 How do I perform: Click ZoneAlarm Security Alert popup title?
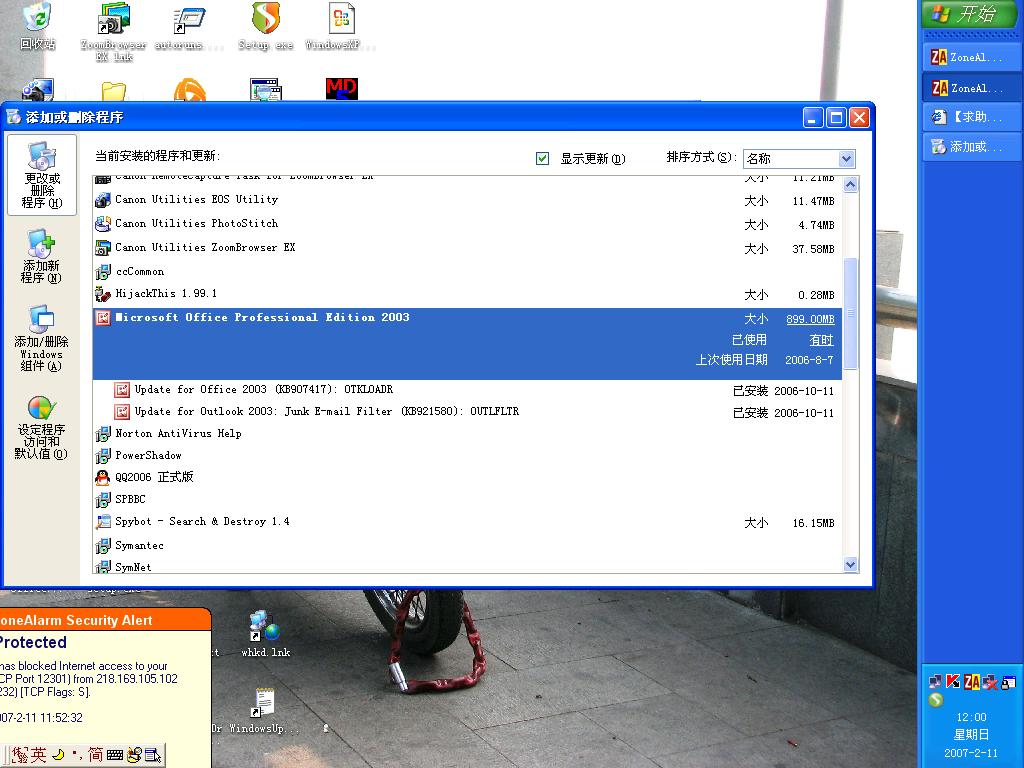[x=76, y=620]
